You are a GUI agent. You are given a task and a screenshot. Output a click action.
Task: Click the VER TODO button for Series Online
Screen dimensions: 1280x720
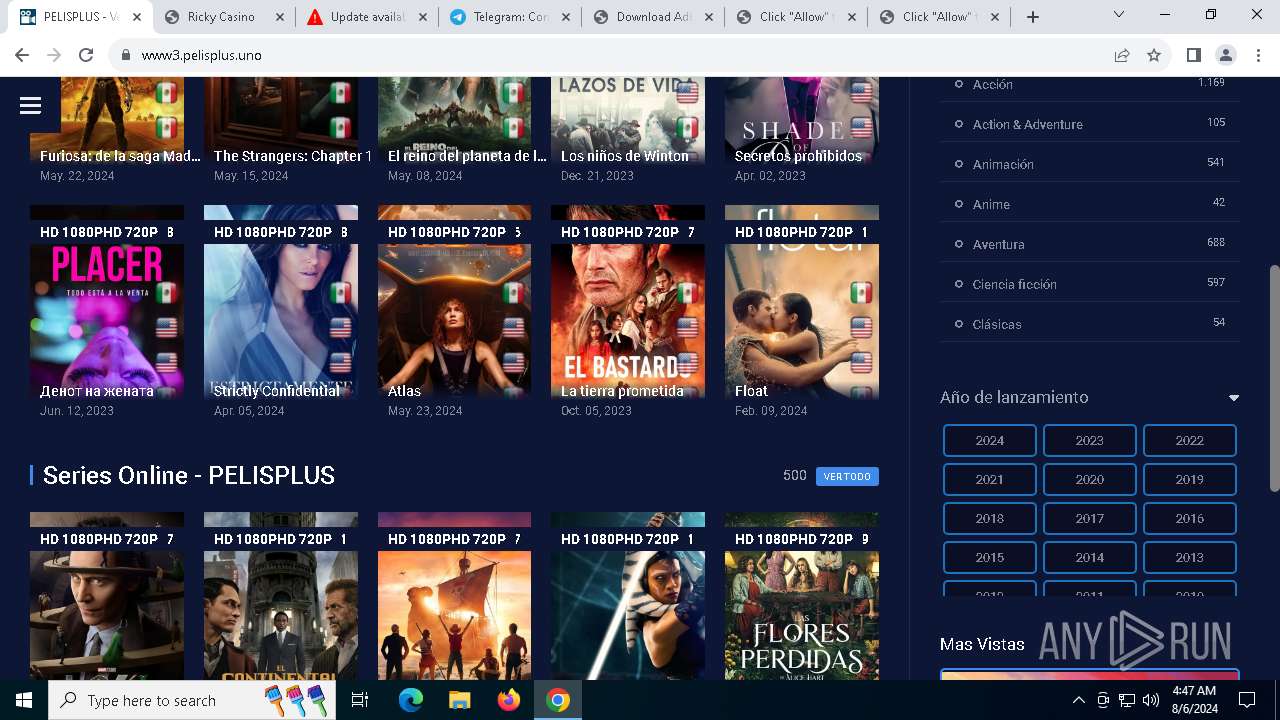847,476
